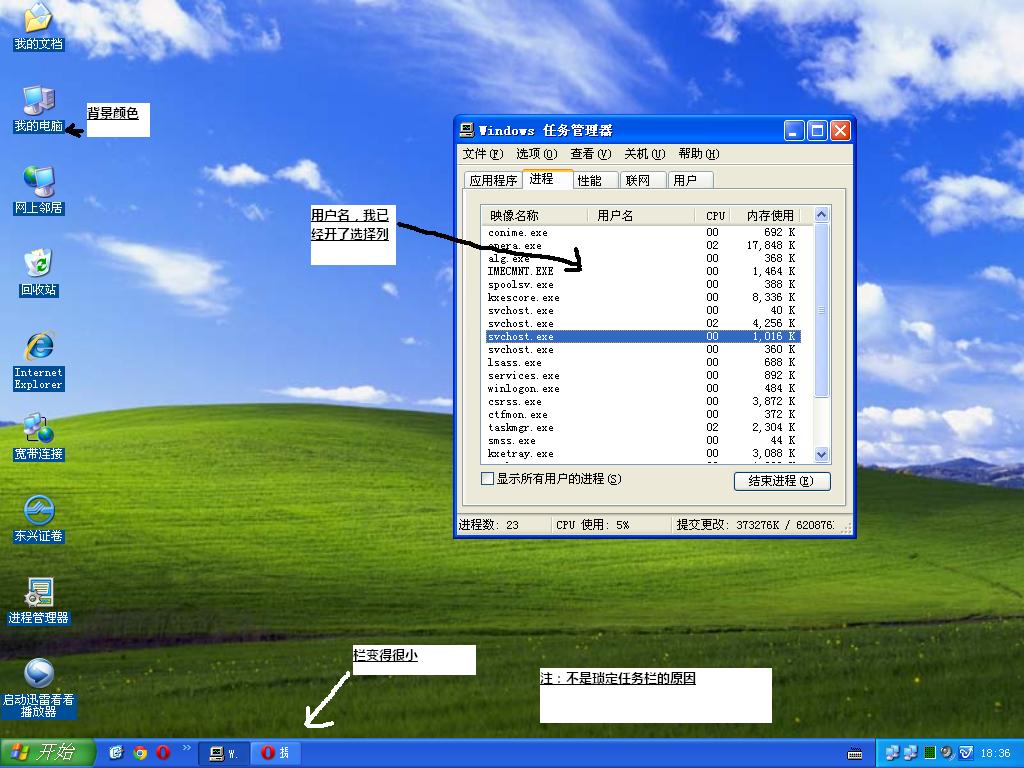The image size is (1024, 768).
Task: Select the taskmgr.exe process row
Action: click(x=643, y=428)
